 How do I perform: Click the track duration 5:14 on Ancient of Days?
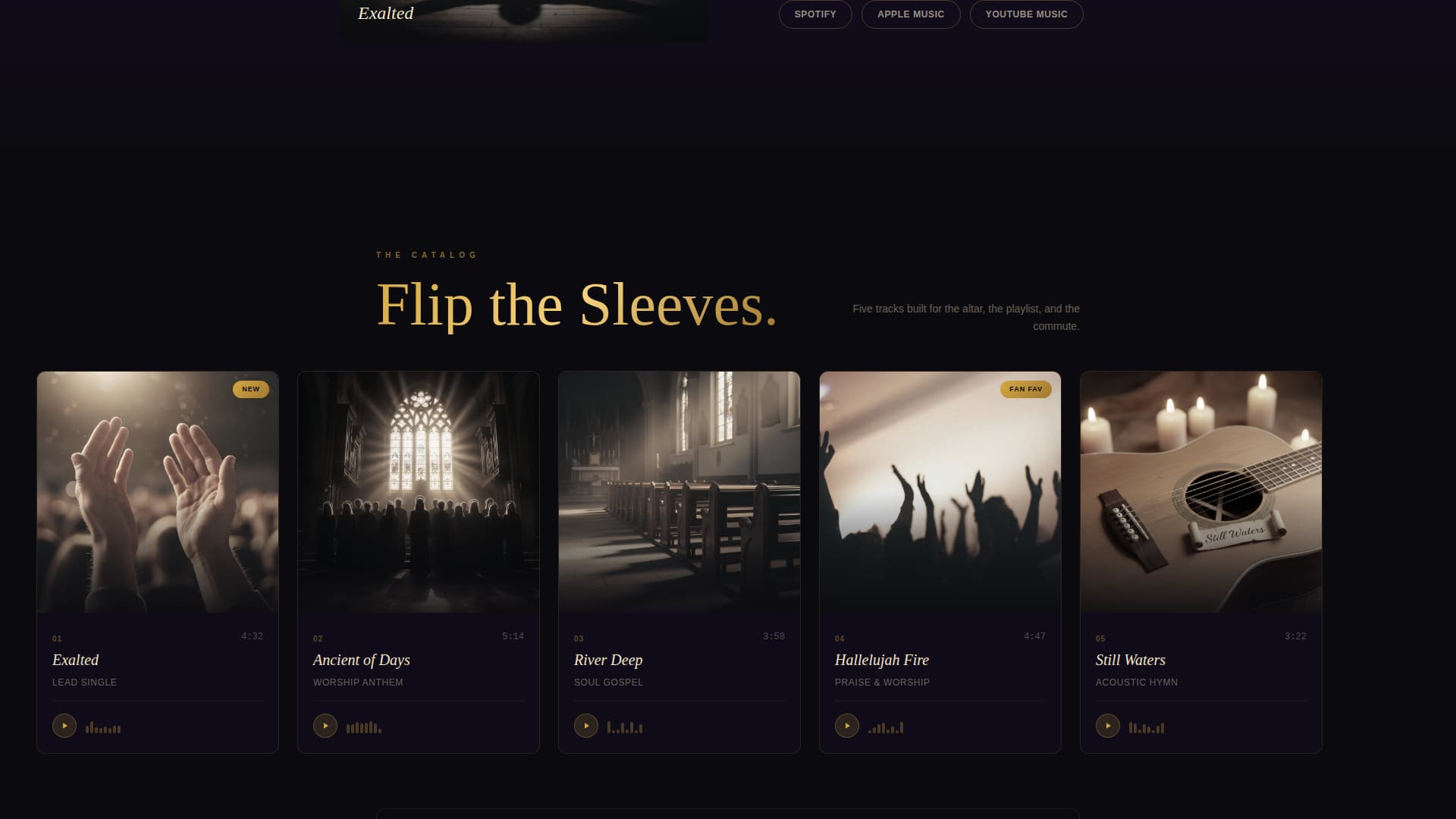tap(513, 635)
